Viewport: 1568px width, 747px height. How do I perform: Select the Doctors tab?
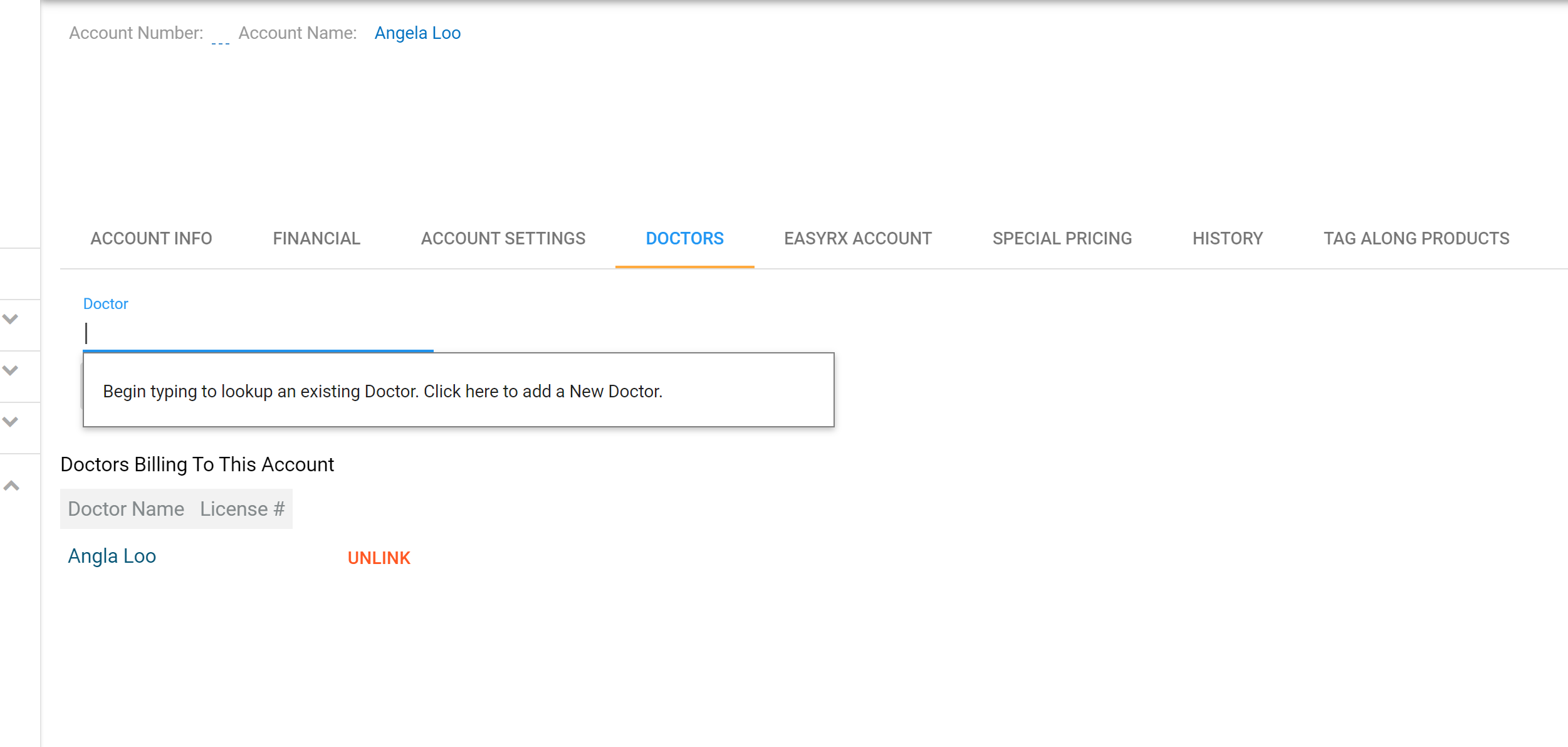684,239
